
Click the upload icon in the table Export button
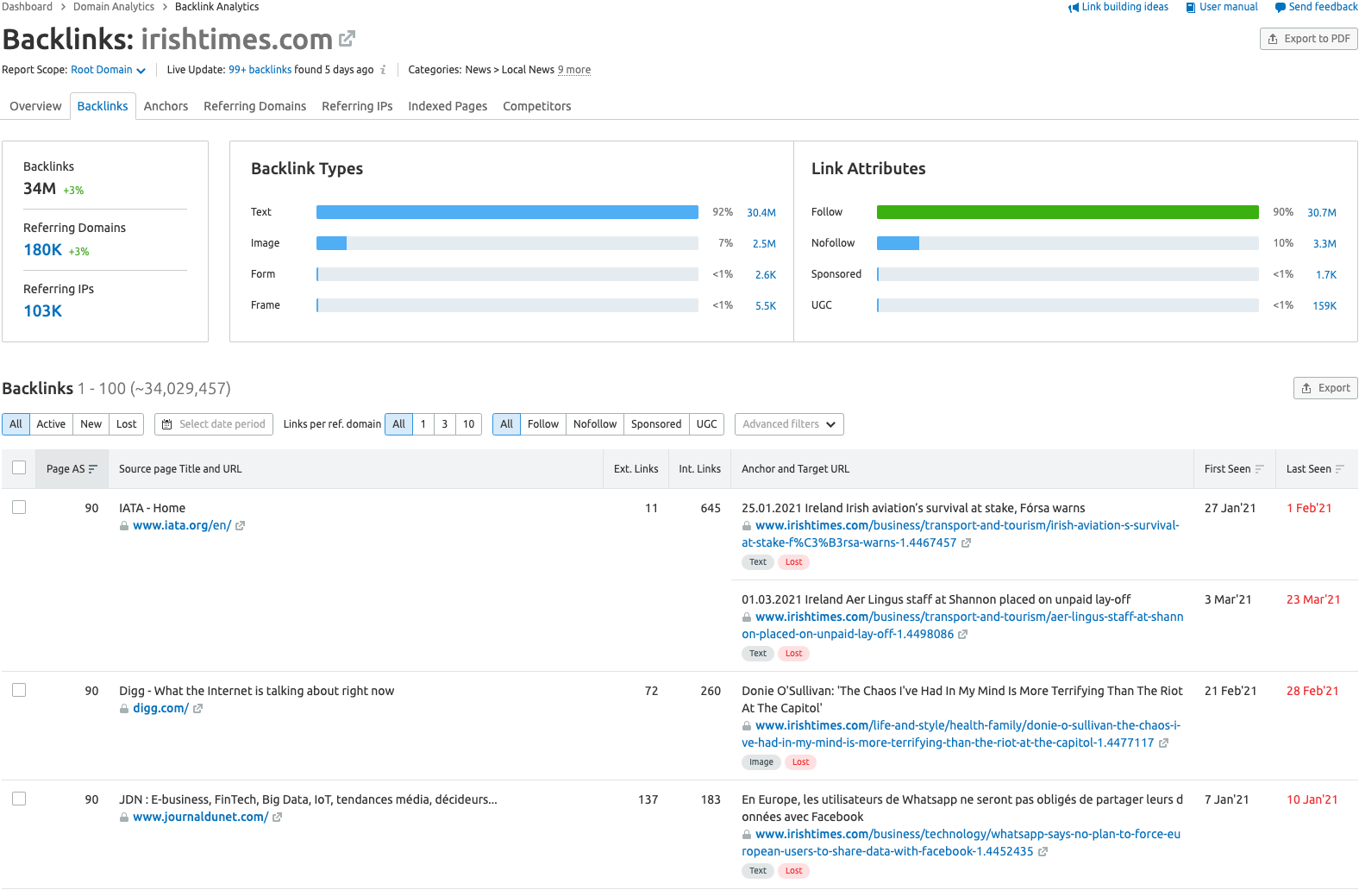pos(1306,388)
